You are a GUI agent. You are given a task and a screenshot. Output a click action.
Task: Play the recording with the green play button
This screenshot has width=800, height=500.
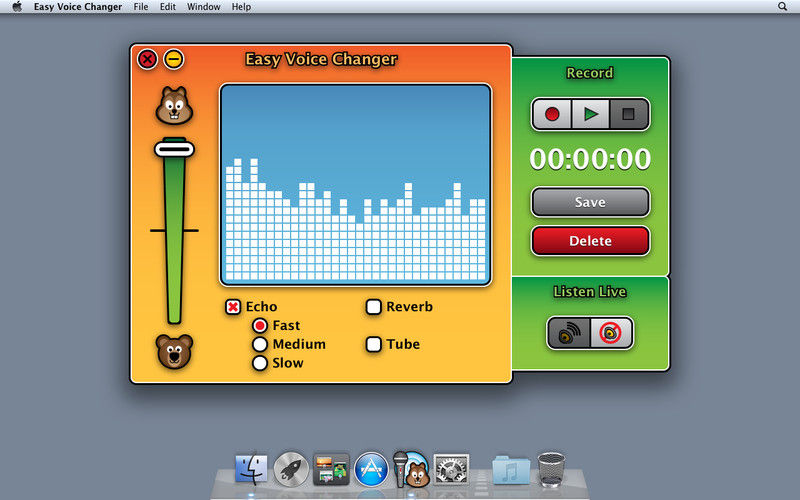pos(590,114)
